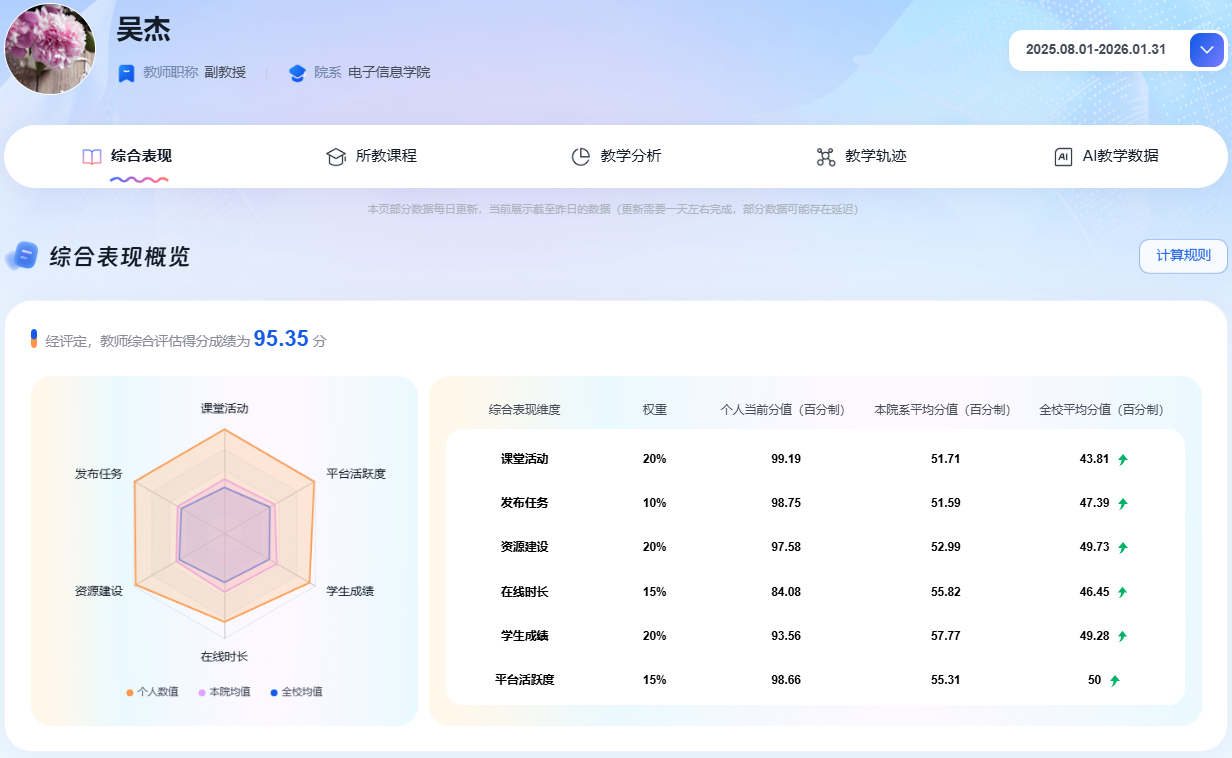Click the open book icon beside 综合表现
The height and width of the screenshot is (758, 1232).
(x=92, y=157)
